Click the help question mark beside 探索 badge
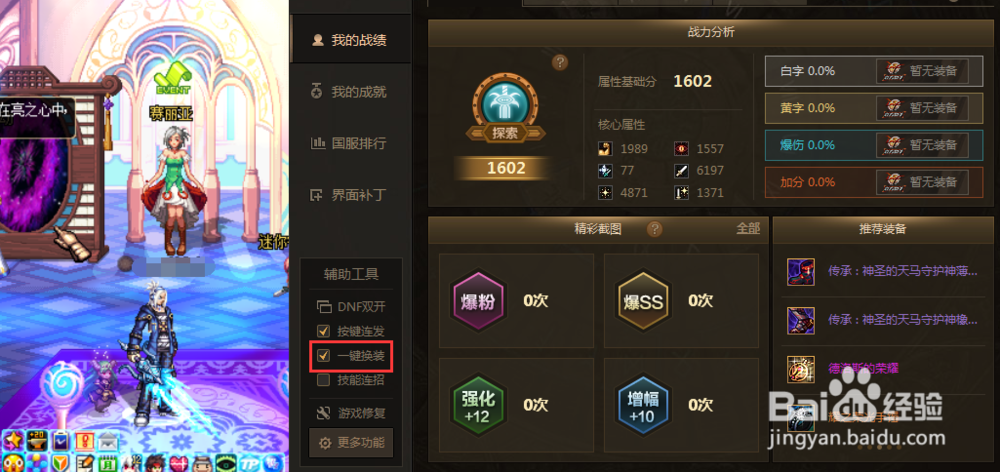The height and width of the screenshot is (472, 1000). pos(560,63)
